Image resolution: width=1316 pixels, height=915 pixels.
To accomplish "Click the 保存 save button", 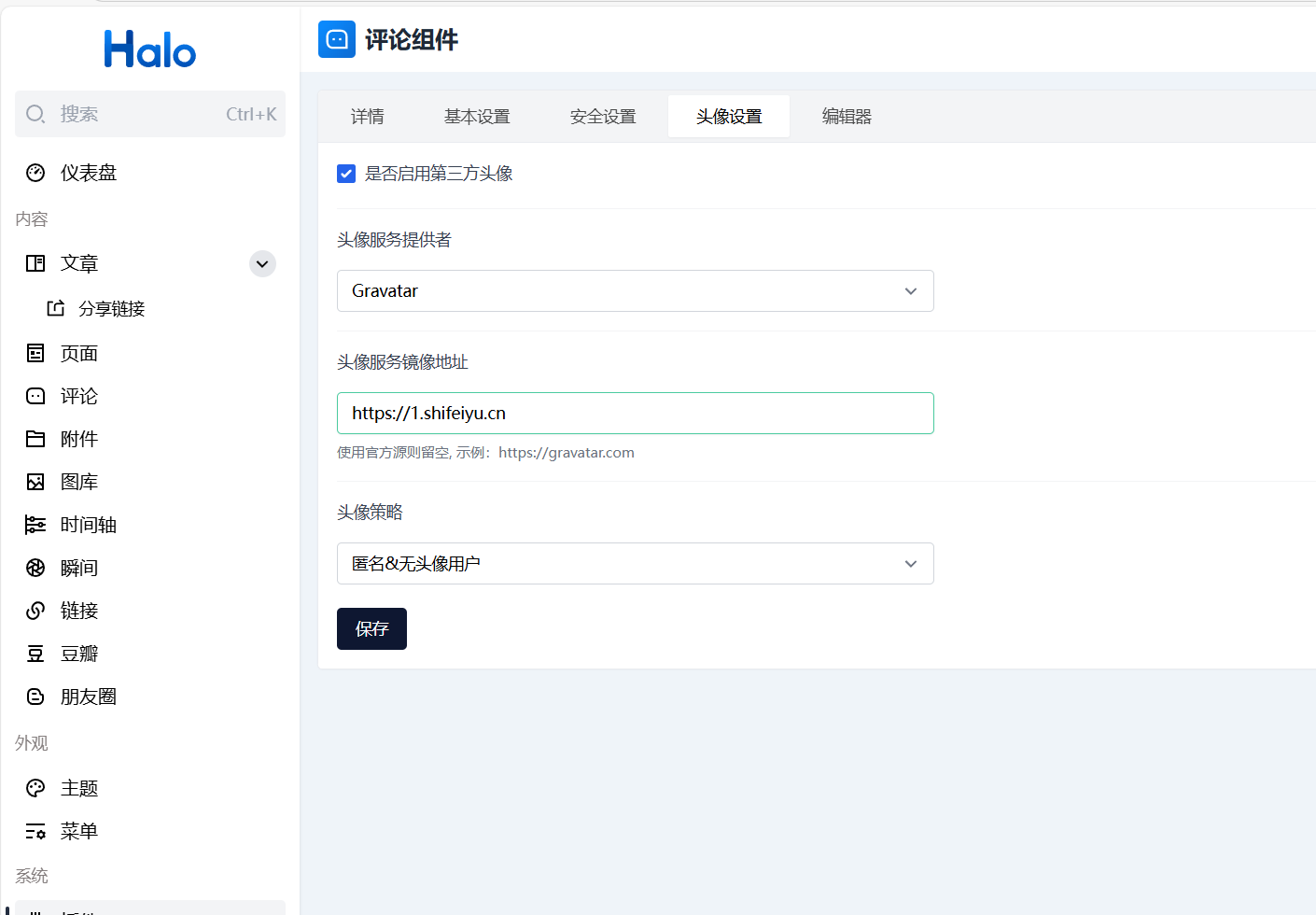I will tap(371, 629).
